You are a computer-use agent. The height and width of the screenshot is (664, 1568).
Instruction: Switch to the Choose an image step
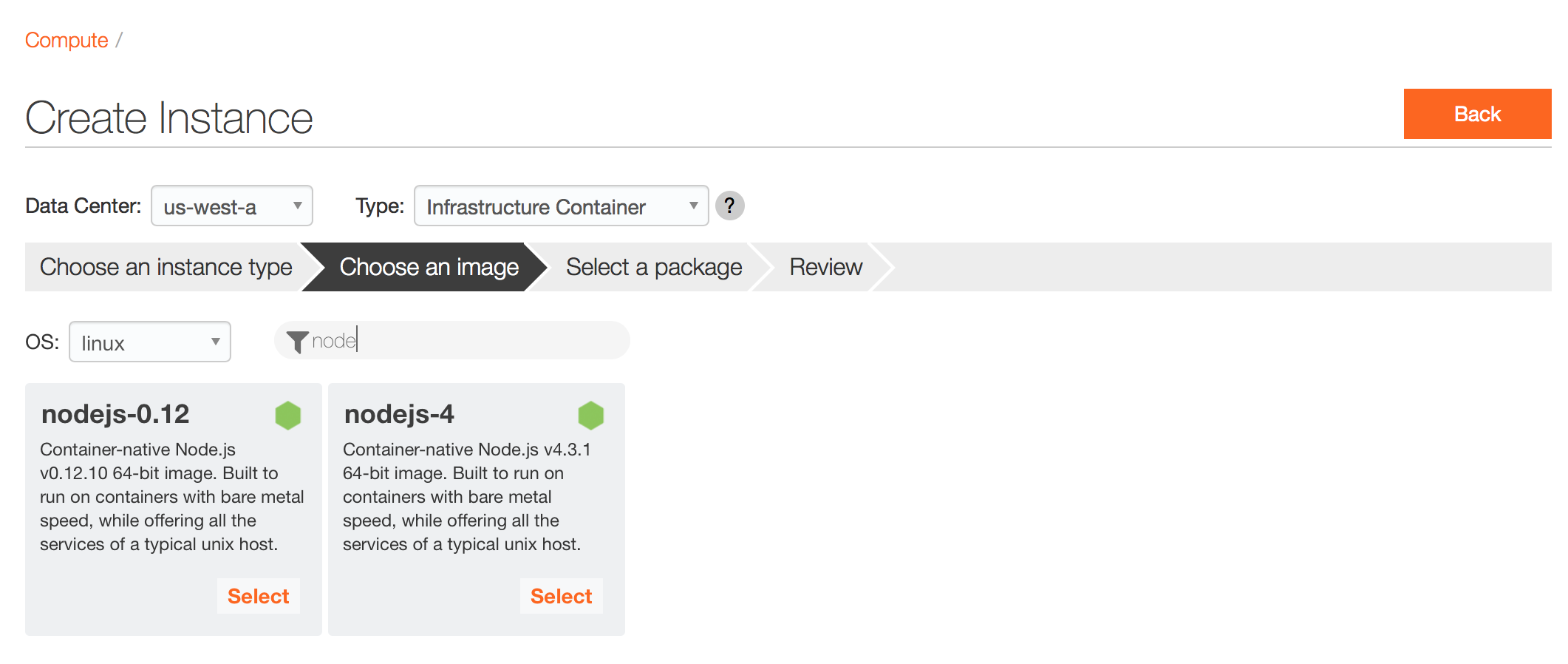[x=429, y=267]
